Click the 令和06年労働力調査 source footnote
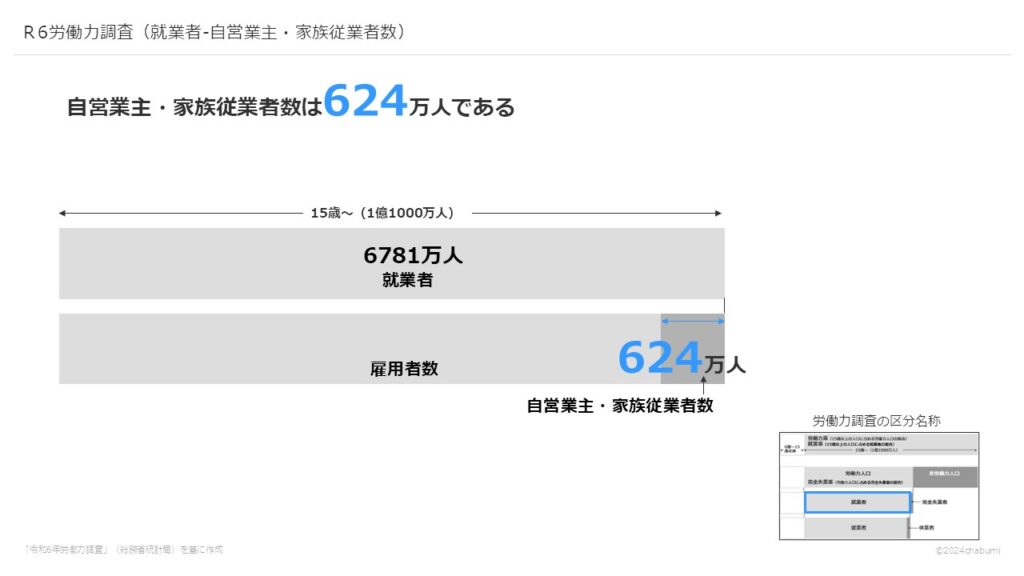 [123, 550]
